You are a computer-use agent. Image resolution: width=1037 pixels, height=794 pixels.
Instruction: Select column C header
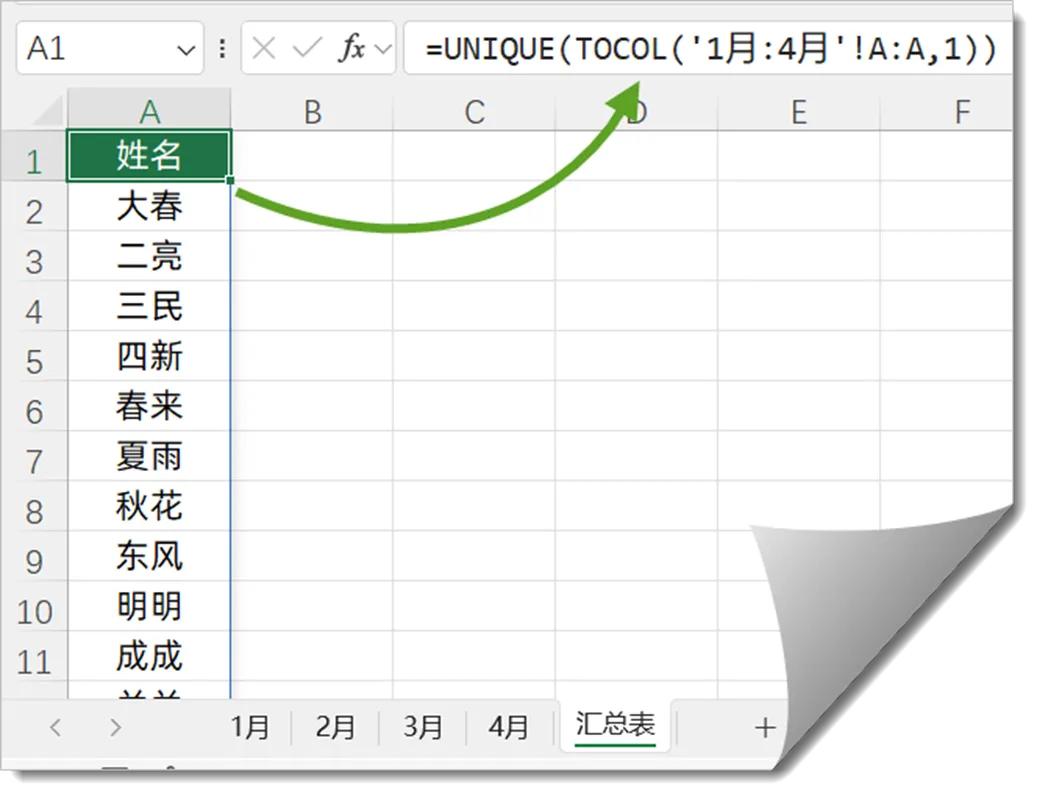click(x=474, y=111)
